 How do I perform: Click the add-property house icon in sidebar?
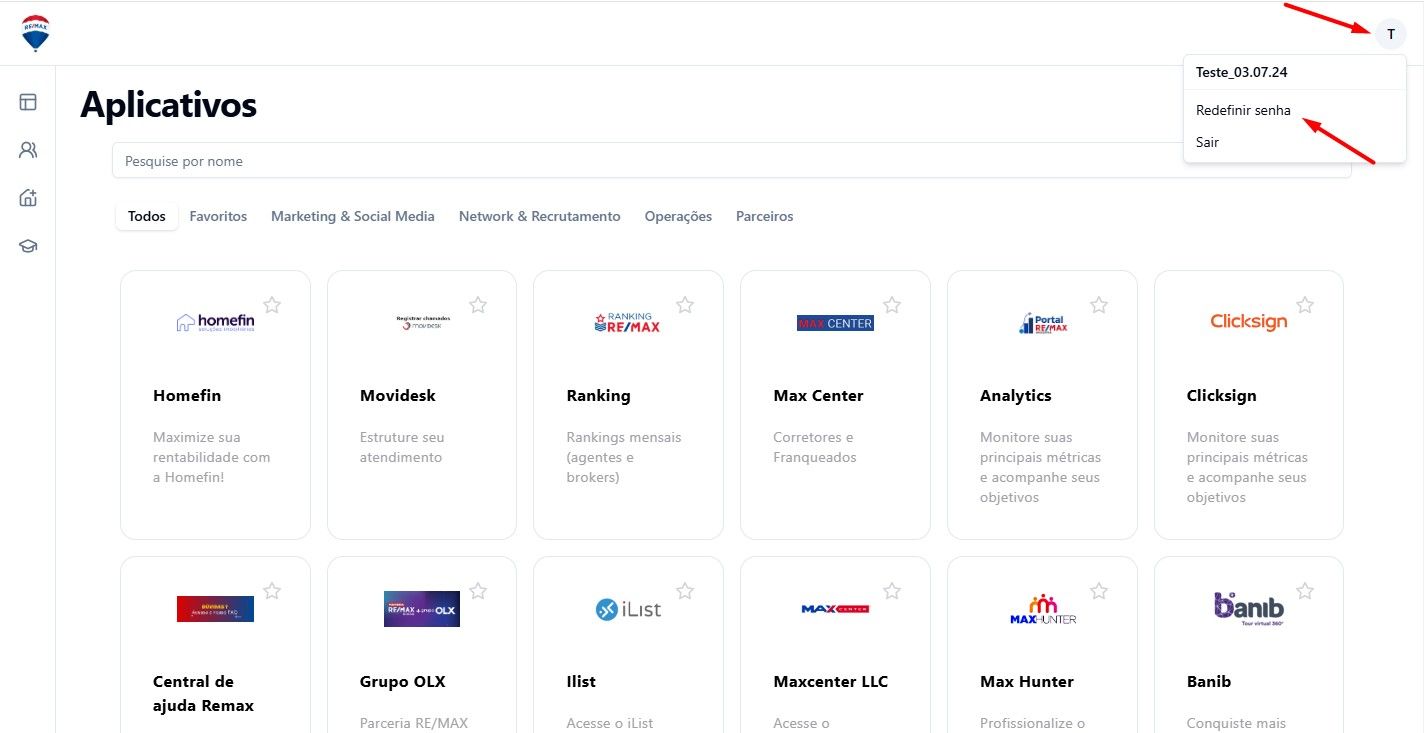click(28, 198)
